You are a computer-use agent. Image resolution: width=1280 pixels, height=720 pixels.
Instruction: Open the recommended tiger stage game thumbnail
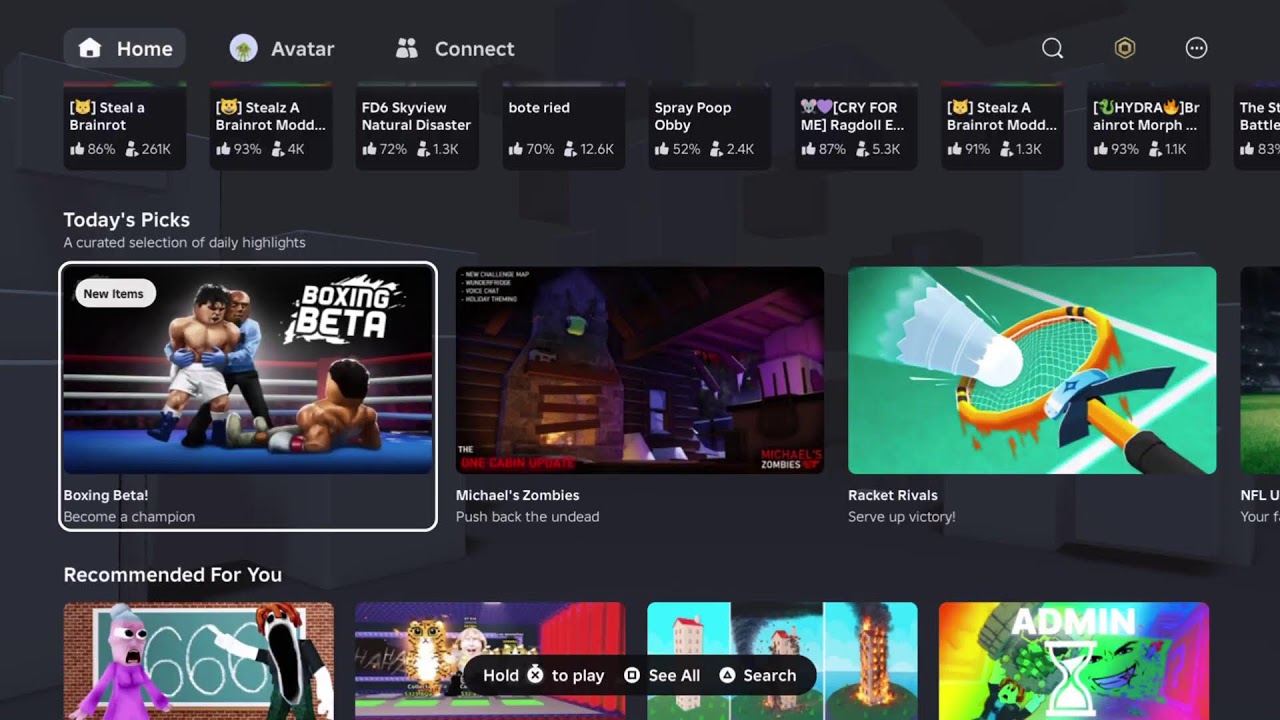click(x=490, y=660)
